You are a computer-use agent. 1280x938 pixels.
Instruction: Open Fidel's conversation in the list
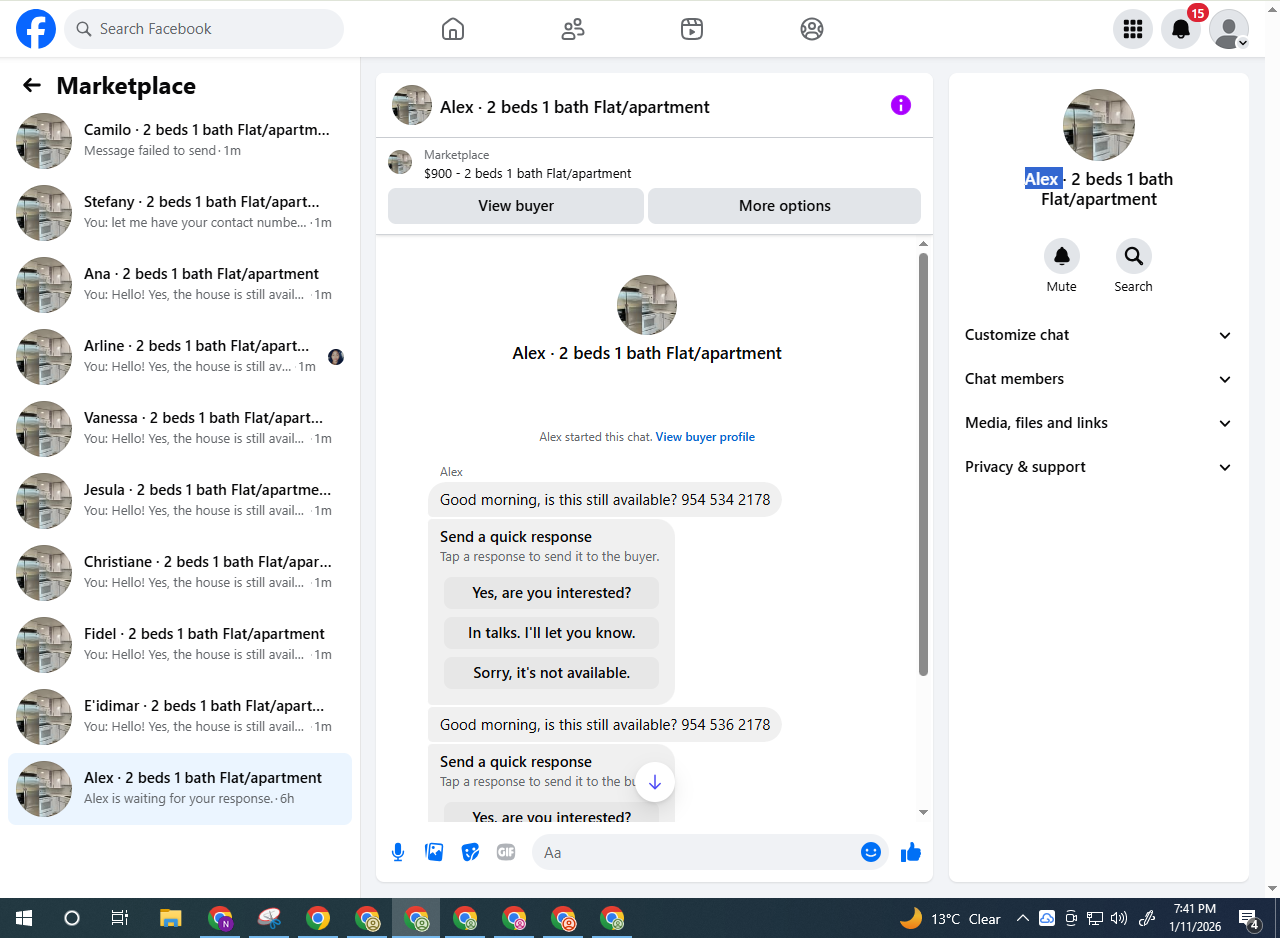pyautogui.click(x=180, y=645)
